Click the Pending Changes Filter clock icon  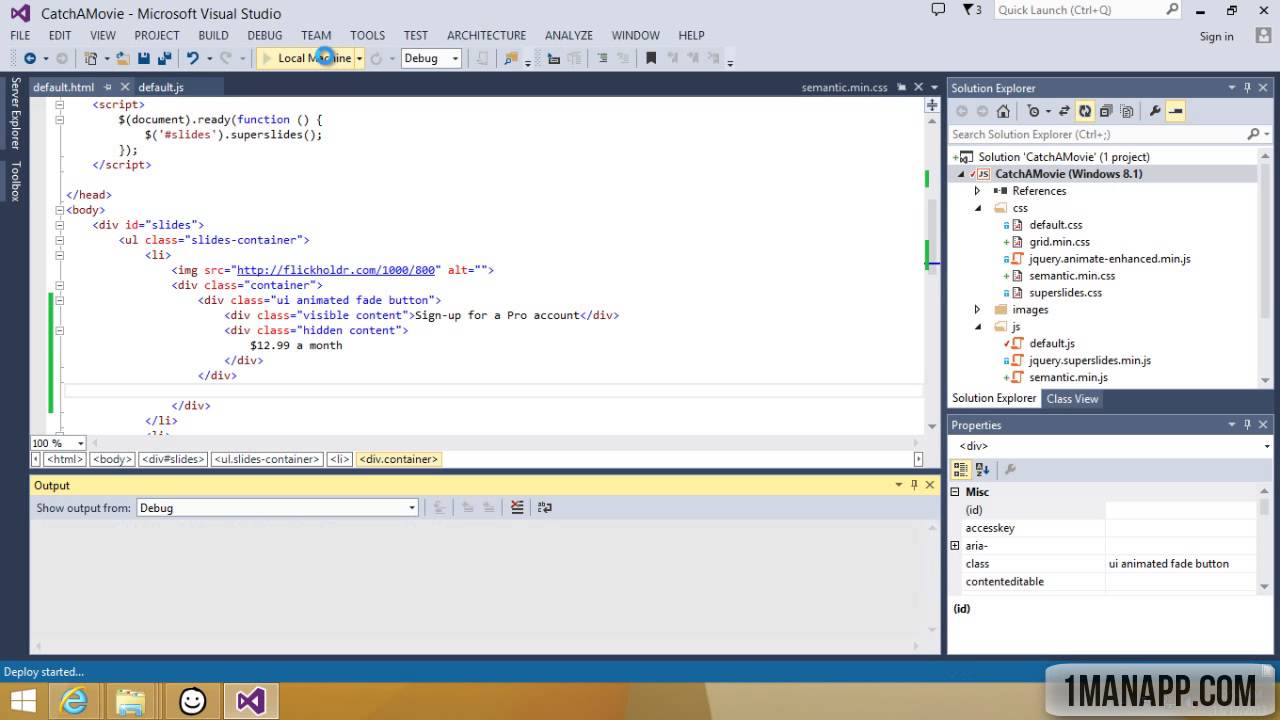(1034, 111)
